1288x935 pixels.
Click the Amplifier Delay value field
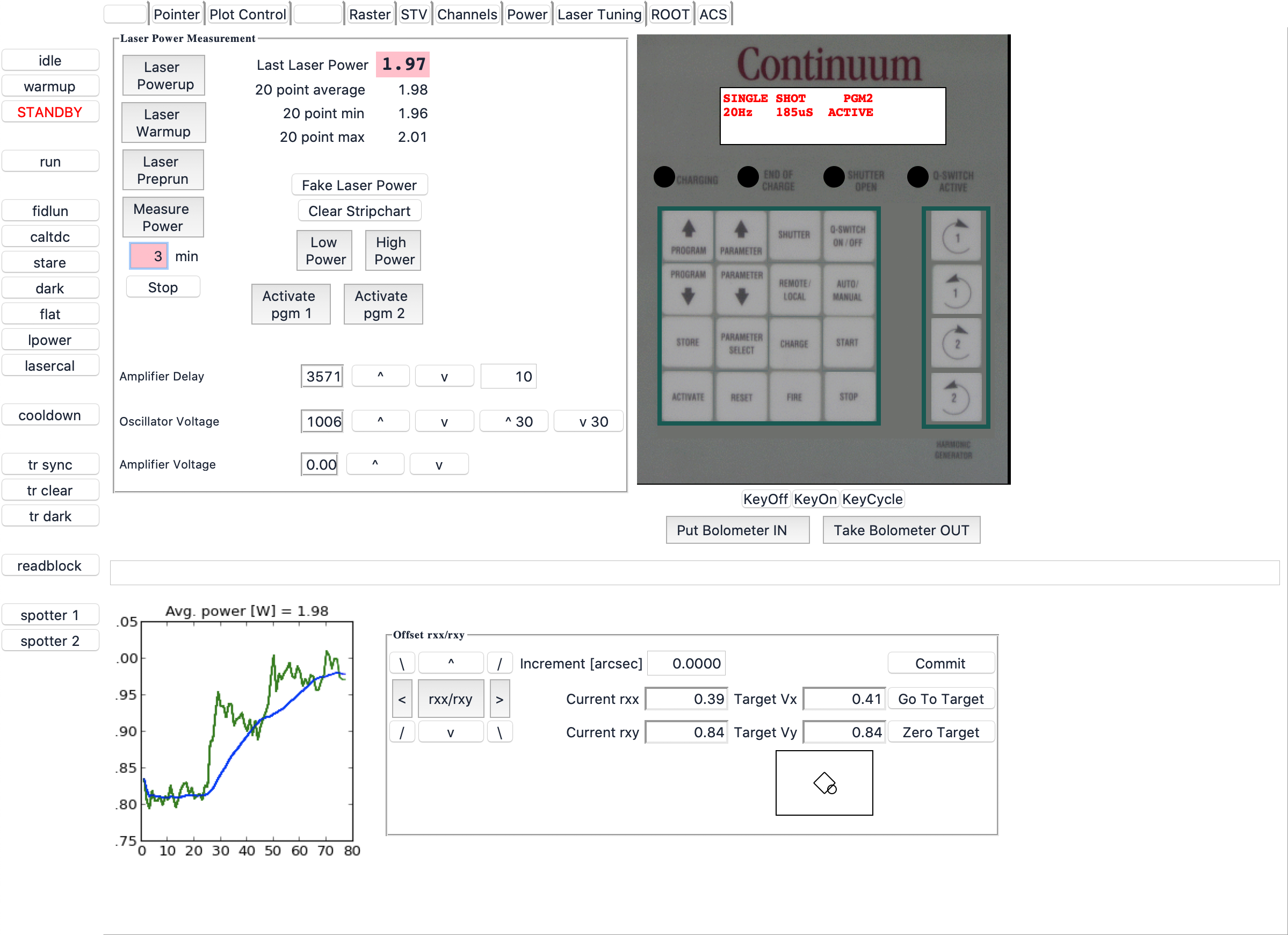pos(322,376)
